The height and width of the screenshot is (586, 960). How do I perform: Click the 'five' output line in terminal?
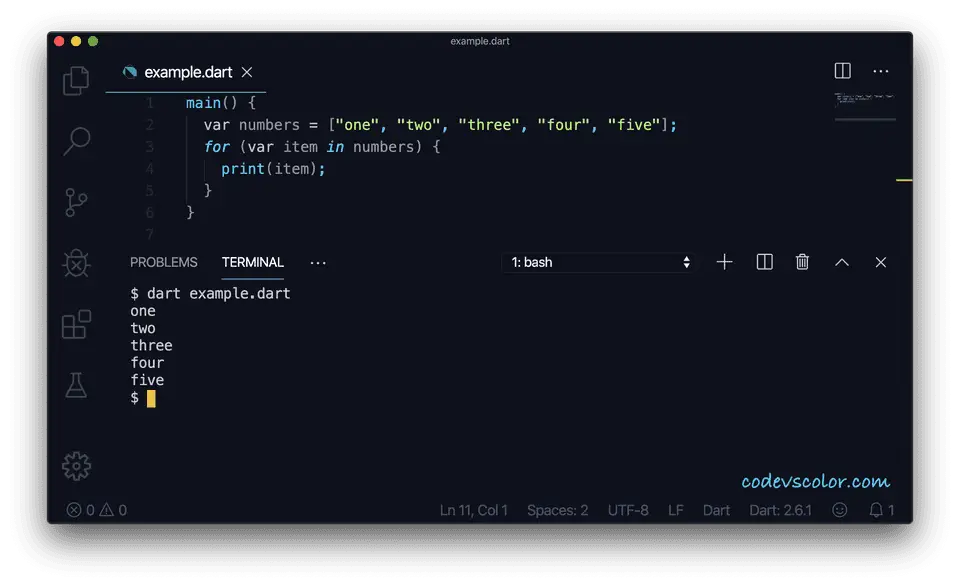coord(147,380)
